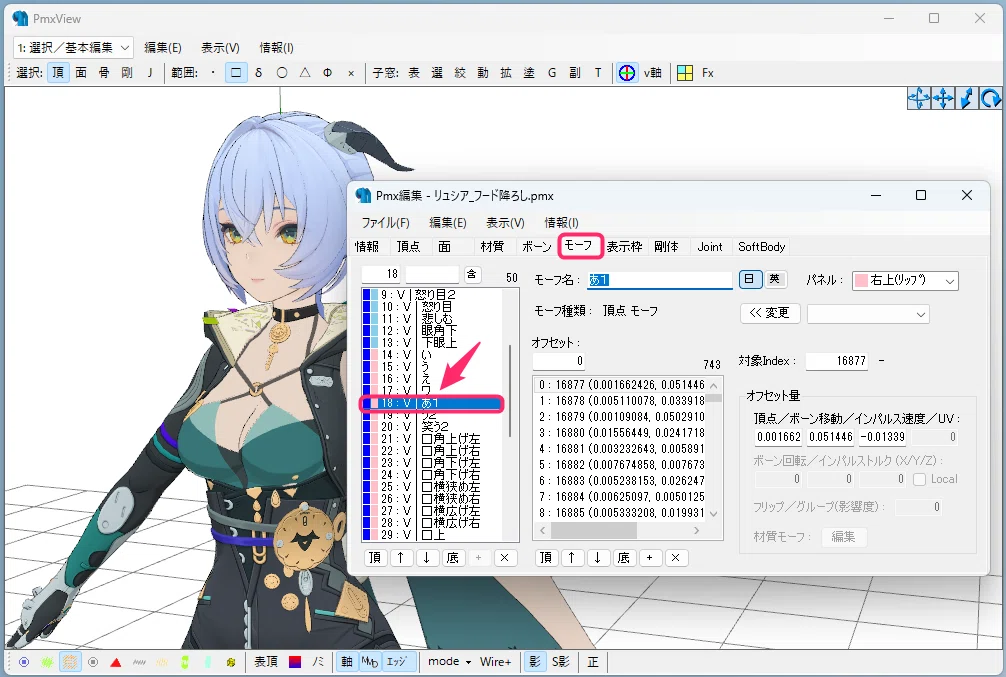Open the T sub-window button
The image size is (1006, 677).
click(x=598, y=73)
